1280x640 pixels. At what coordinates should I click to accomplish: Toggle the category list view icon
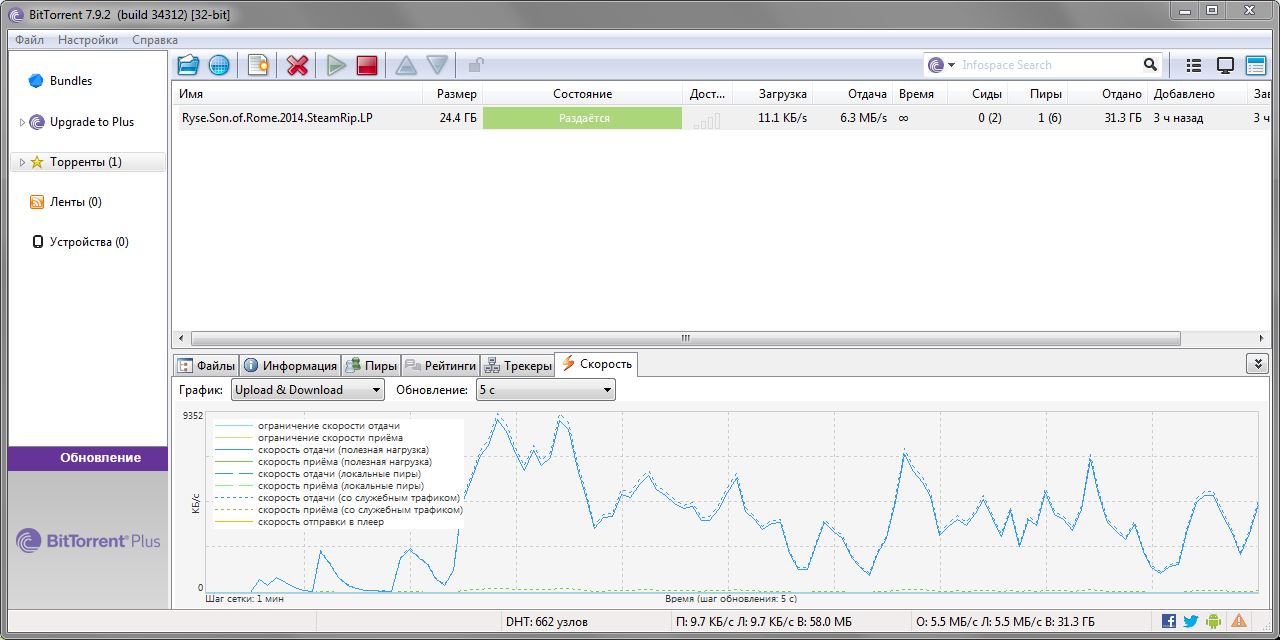pyautogui.click(x=1193, y=65)
